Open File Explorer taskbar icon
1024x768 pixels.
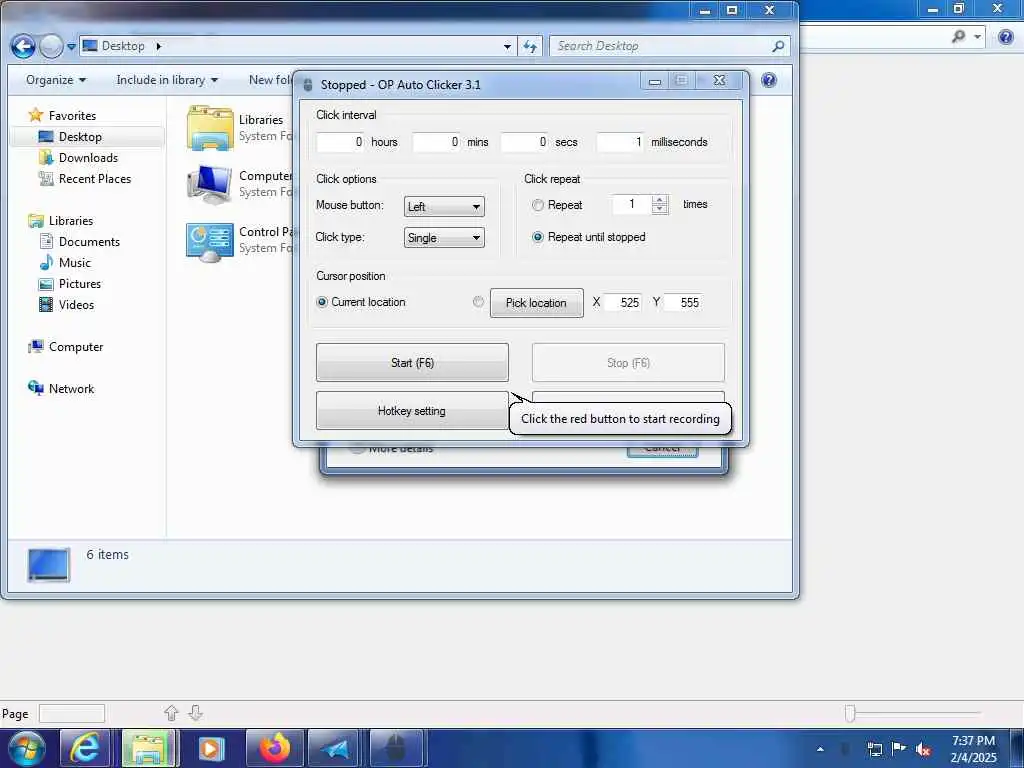[x=148, y=748]
